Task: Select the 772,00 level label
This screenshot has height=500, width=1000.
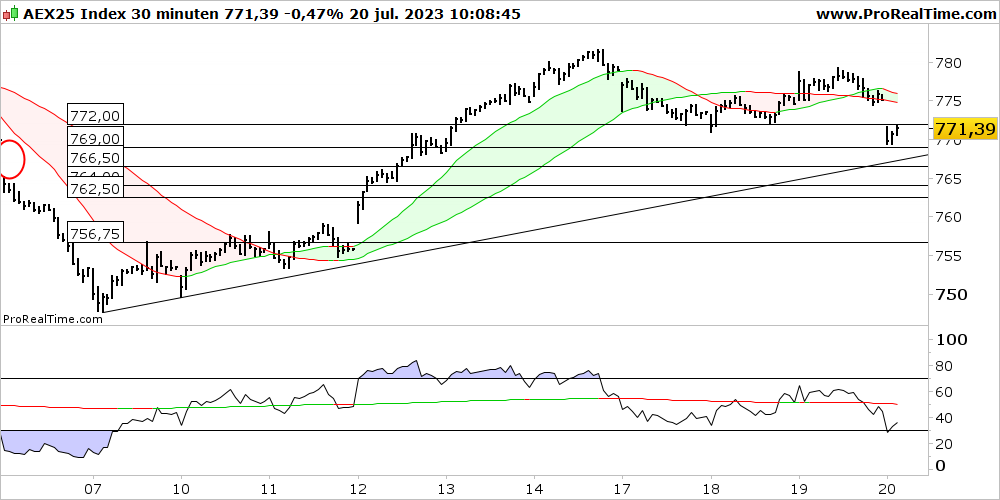Action: click(x=95, y=116)
